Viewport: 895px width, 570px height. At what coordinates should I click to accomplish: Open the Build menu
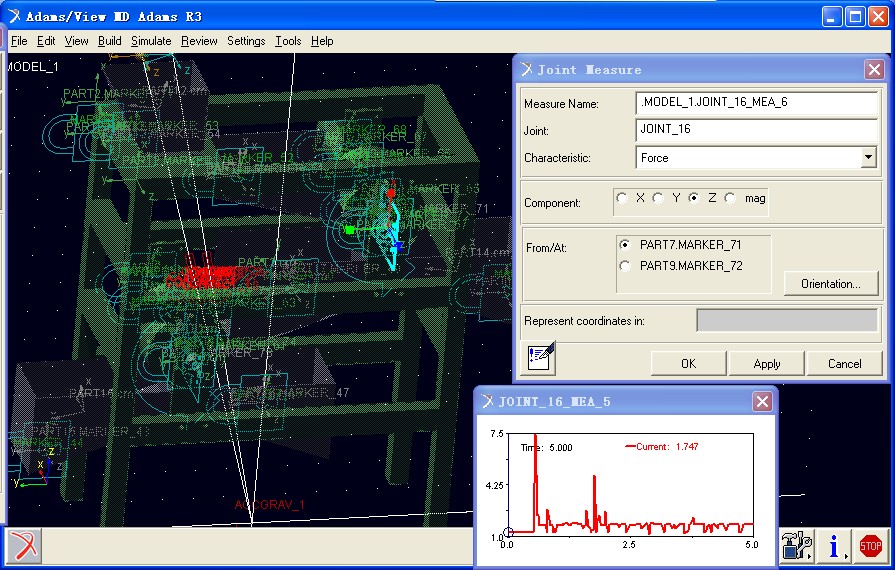109,41
